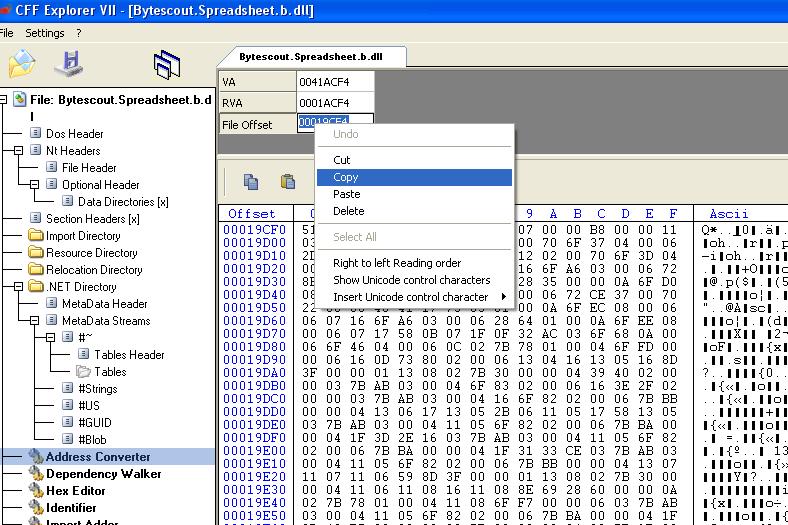Click the Open file toolbar icon

click(x=22, y=64)
